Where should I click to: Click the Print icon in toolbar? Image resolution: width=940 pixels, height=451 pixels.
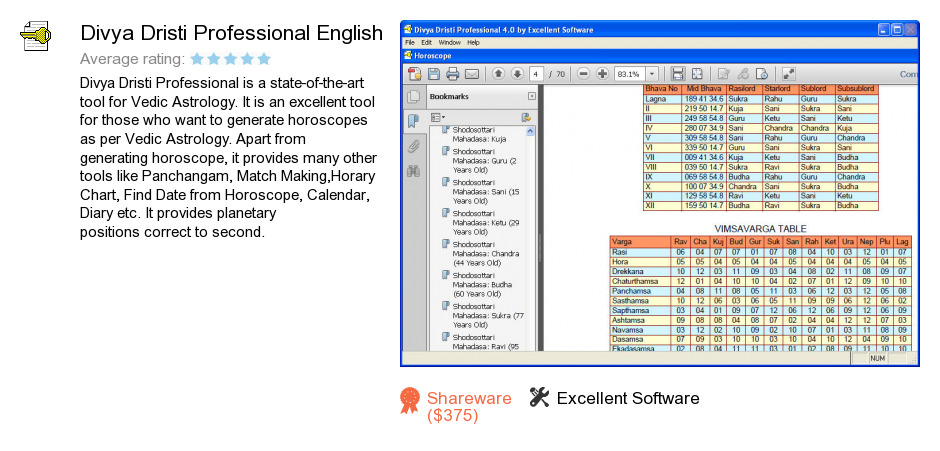(x=453, y=74)
